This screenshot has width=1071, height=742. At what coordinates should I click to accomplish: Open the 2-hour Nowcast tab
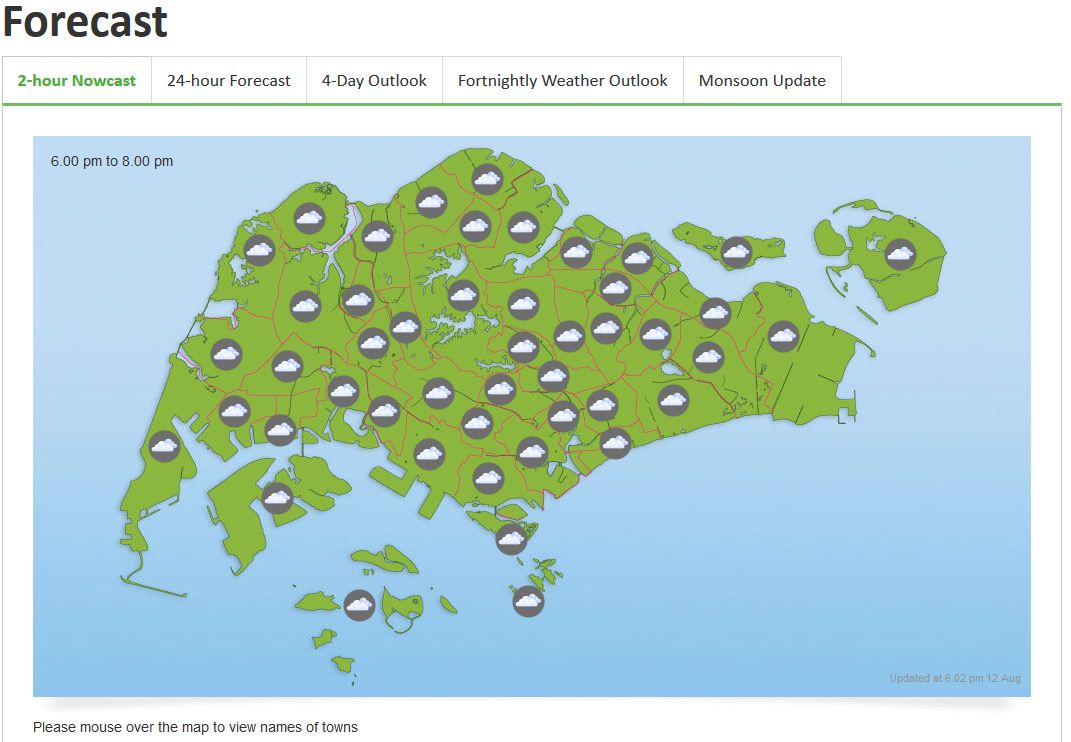click(76, 81)
